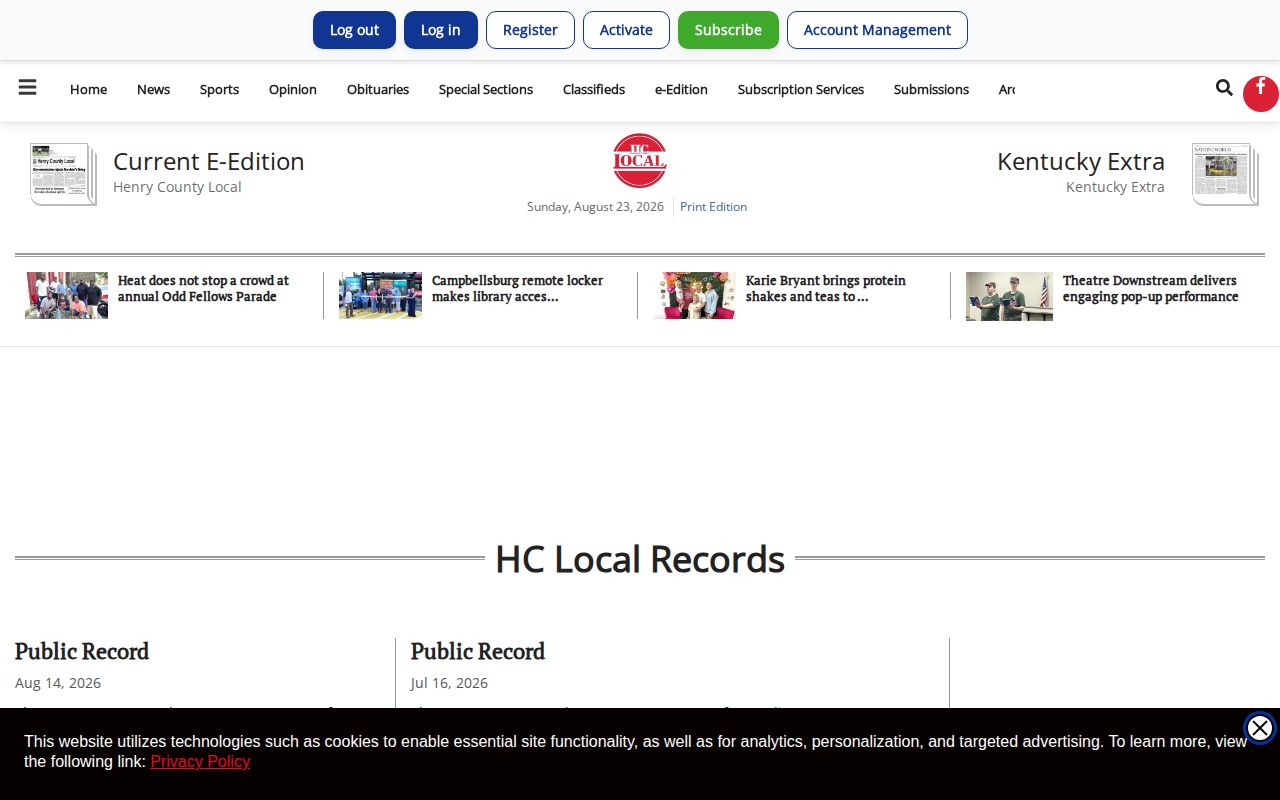Open the Jul 16, 2026 Public Record
Screen dimensions: 1280x800
pos(478,651)
